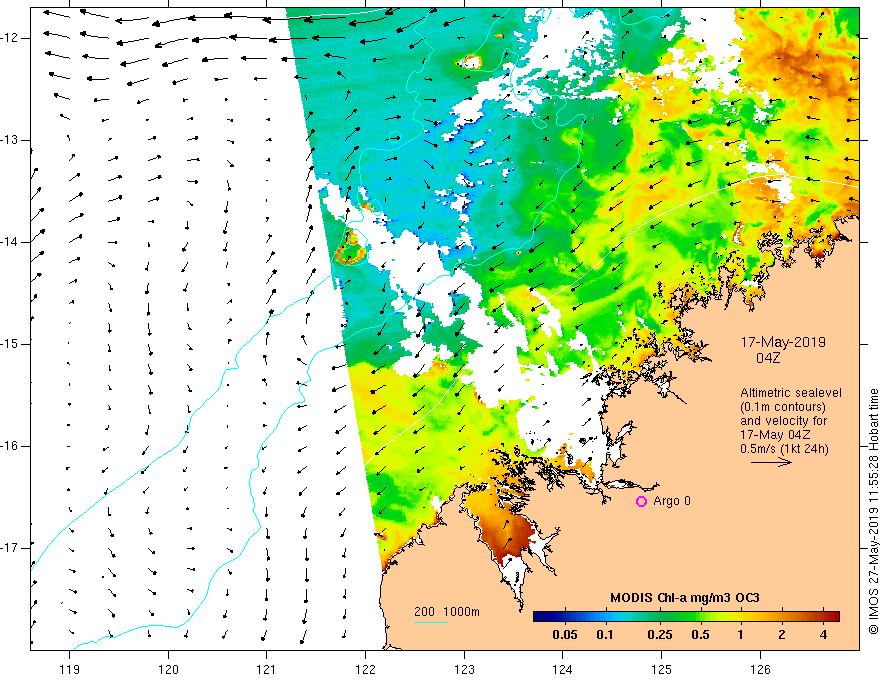Click the longitude axis label '126'
880x680 pixels.
[760, 669]
